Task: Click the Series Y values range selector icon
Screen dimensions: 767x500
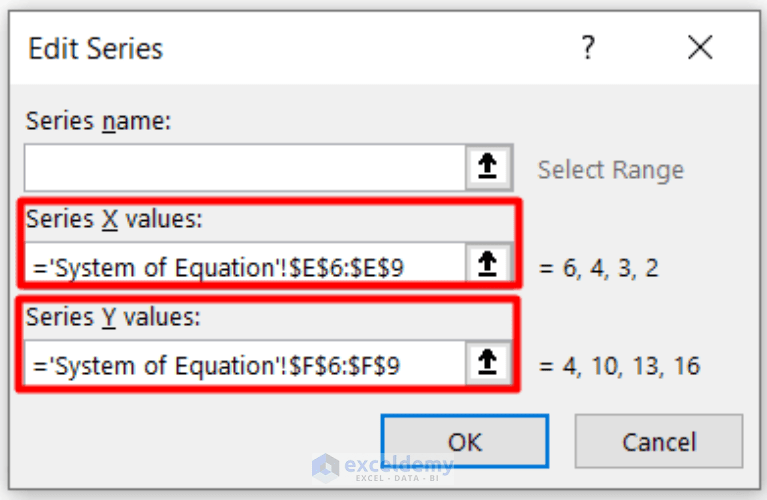Action: click(x=489, y=365)
